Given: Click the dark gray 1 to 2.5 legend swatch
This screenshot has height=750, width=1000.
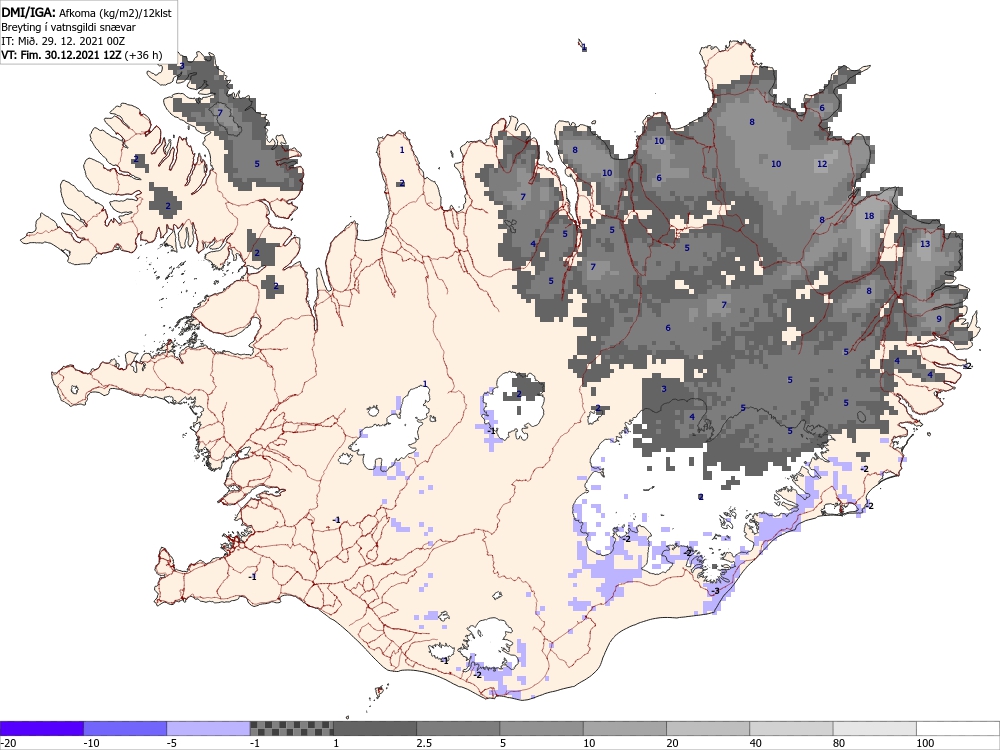Looking at the screenshot, I should coord(375,728).
